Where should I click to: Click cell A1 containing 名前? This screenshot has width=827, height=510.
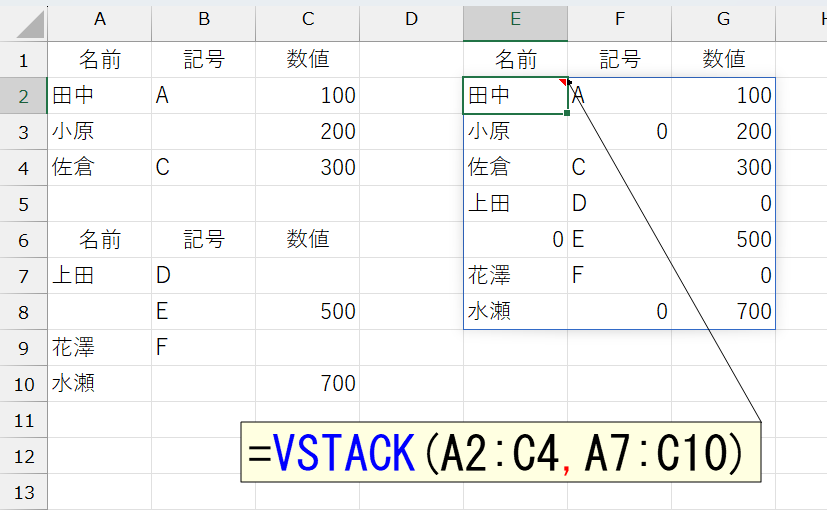point(100,60)
